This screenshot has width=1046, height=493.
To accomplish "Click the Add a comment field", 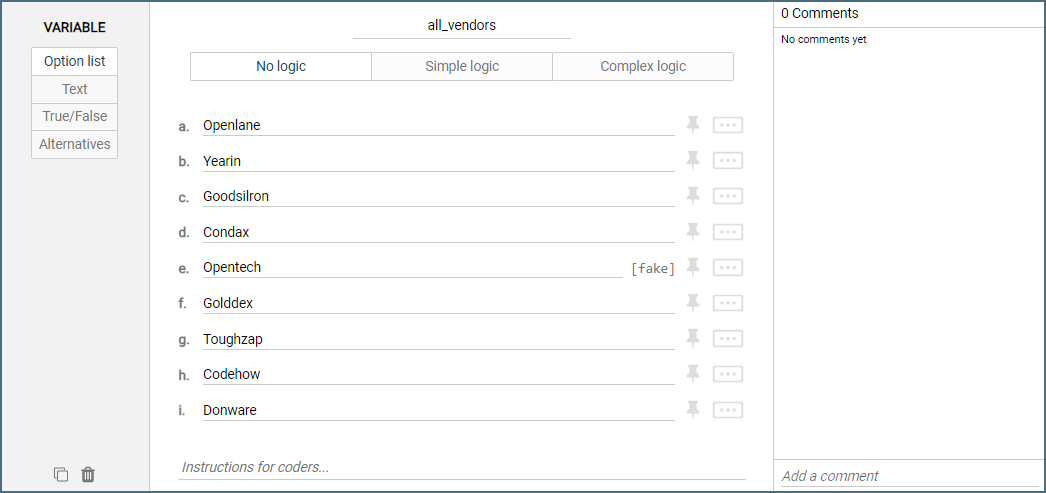I will point(909,476).
